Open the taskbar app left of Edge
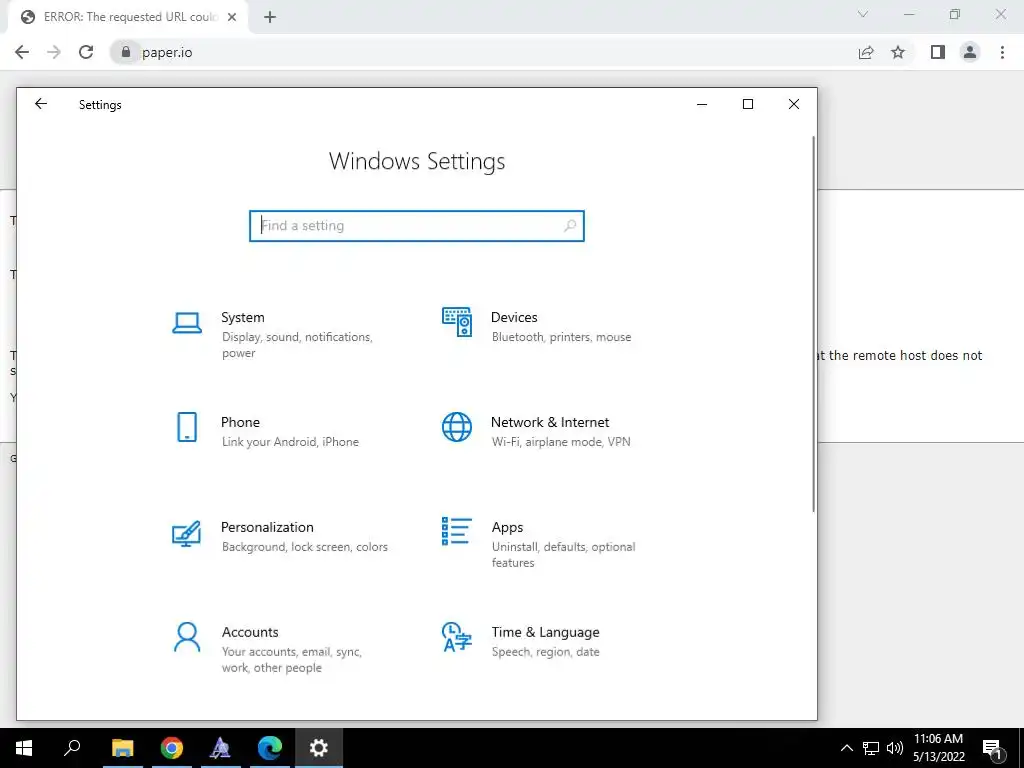The image size is (1024, 768). 220,748
